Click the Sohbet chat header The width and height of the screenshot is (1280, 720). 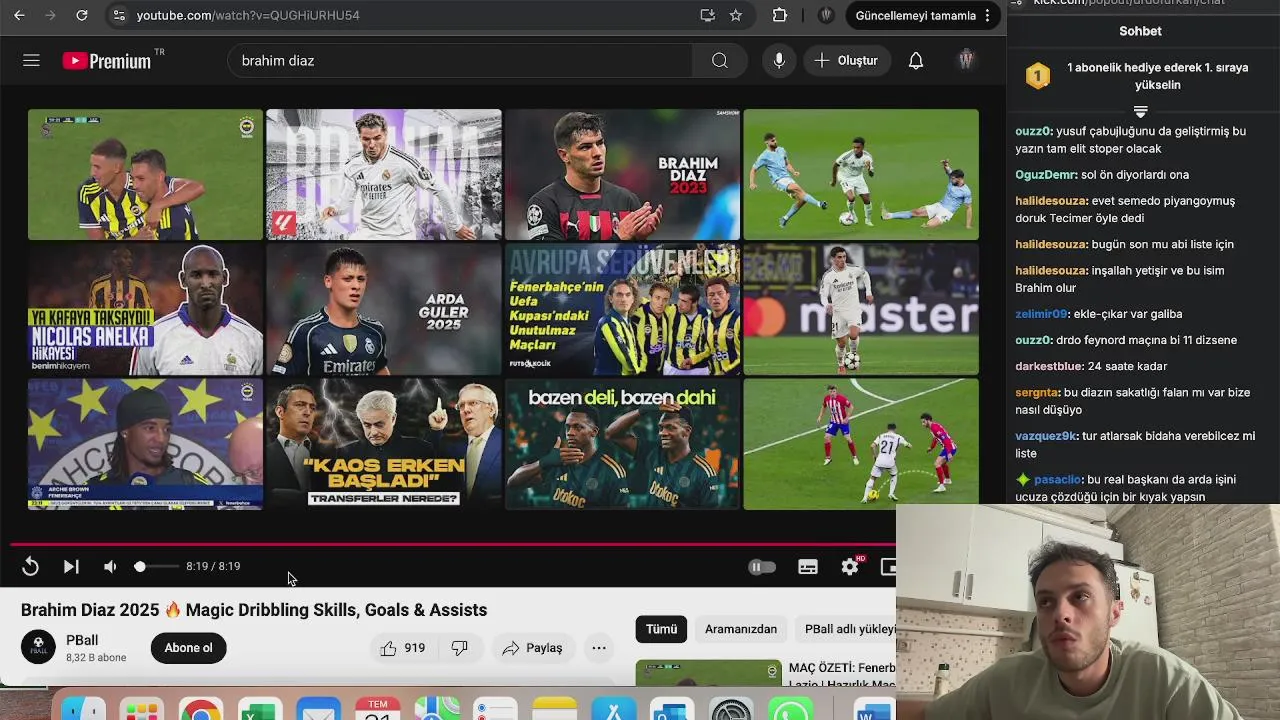pos(1140,31)
